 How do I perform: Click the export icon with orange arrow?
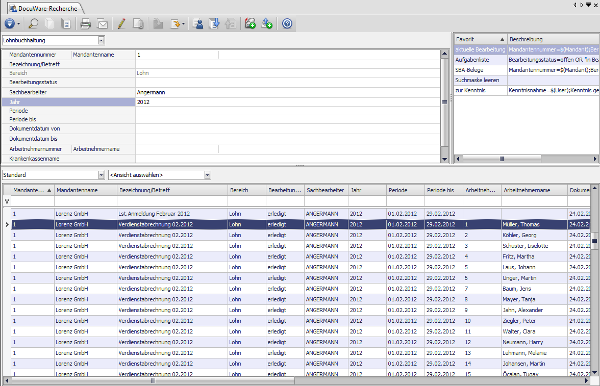(x=175, y=24)
